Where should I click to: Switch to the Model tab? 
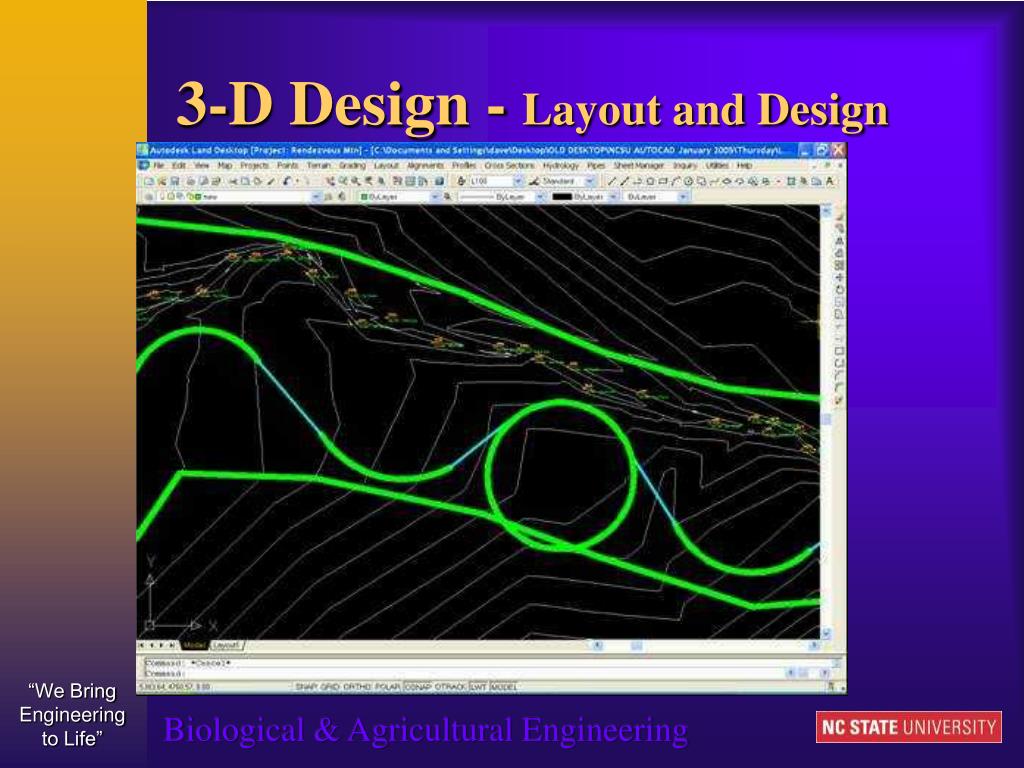click(194, 645)
